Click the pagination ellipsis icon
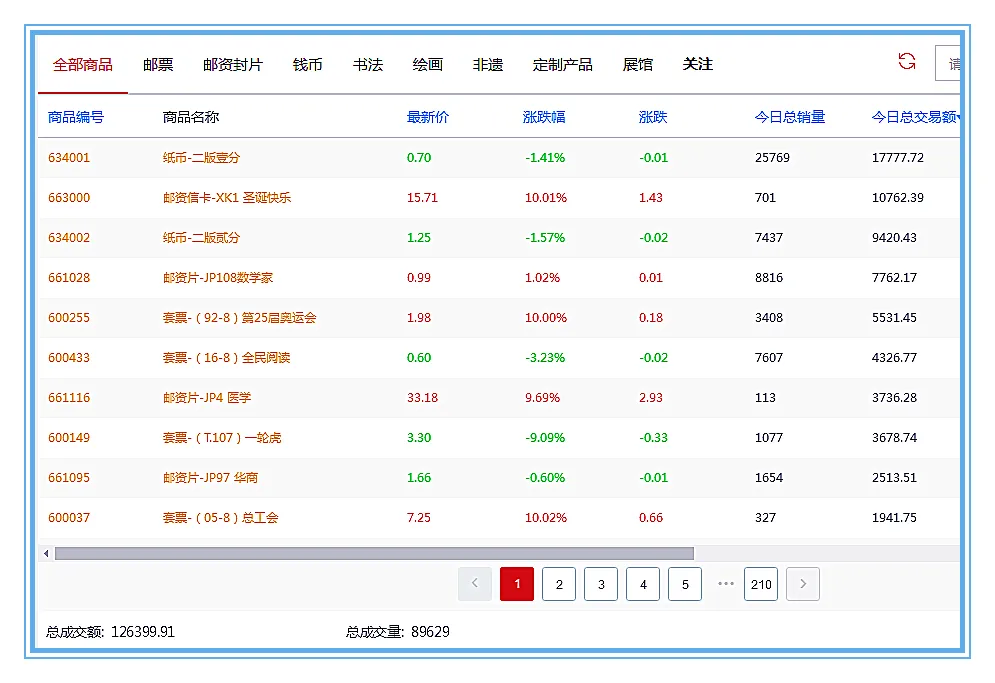This screenshot has height=683, width=995. tap(725, 584)
